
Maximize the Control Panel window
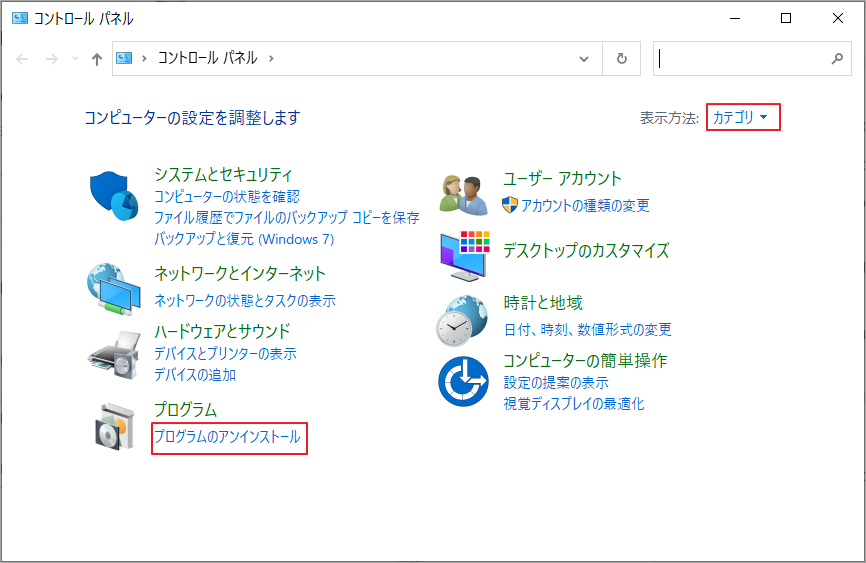[786, 18]
